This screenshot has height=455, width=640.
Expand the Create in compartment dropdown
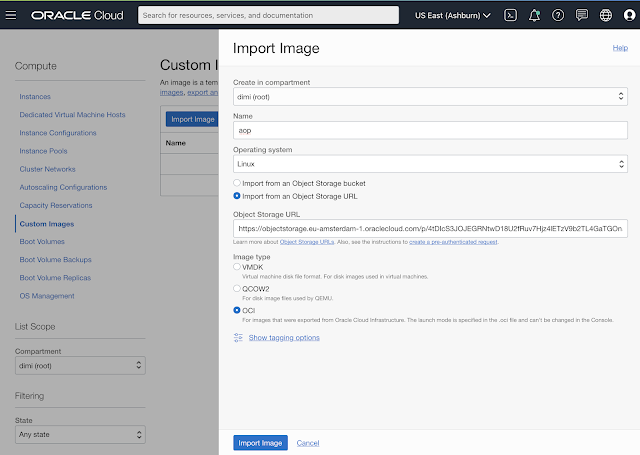point(430,96)
